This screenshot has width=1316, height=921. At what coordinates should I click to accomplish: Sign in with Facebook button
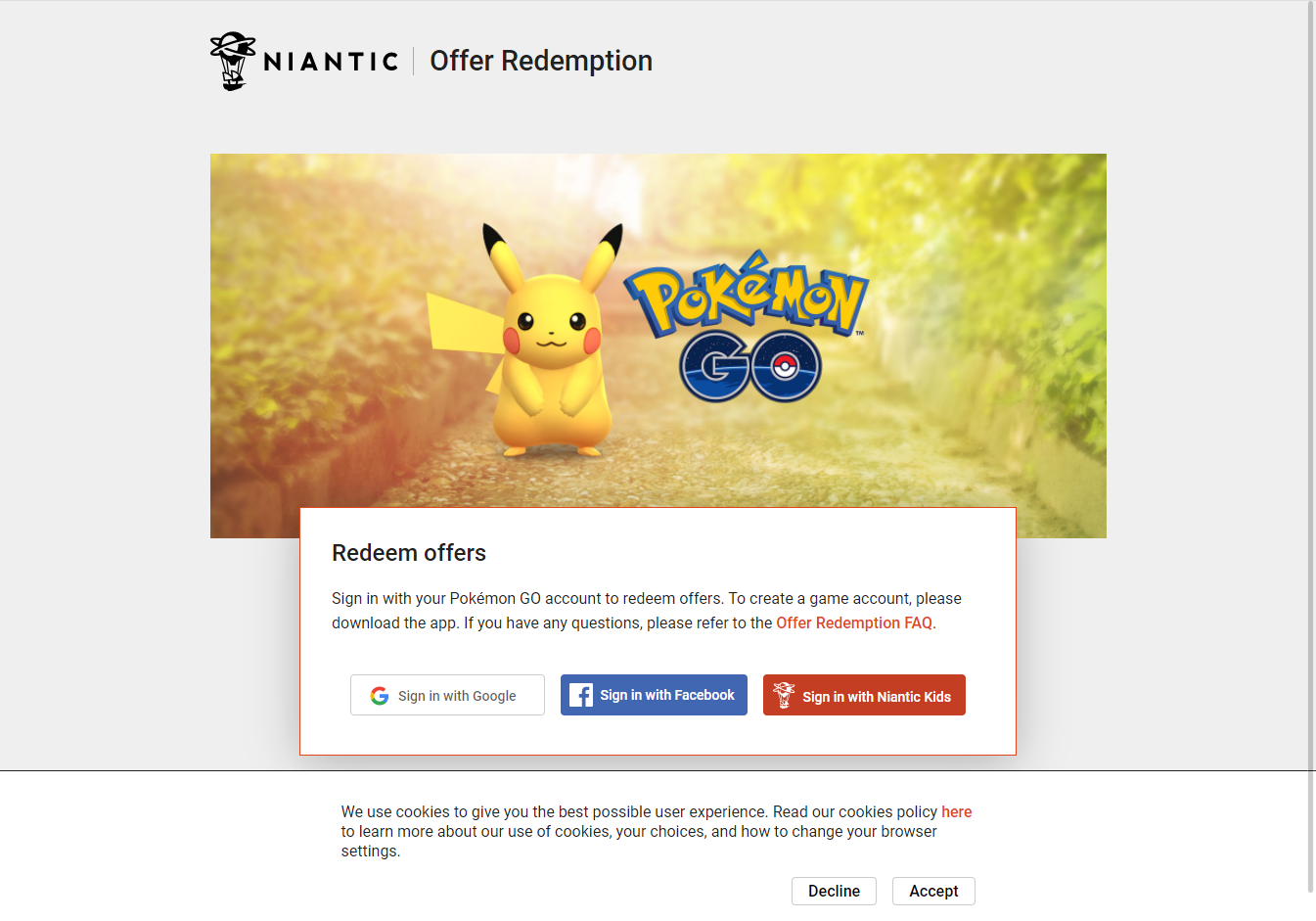(x=654, y=695)
